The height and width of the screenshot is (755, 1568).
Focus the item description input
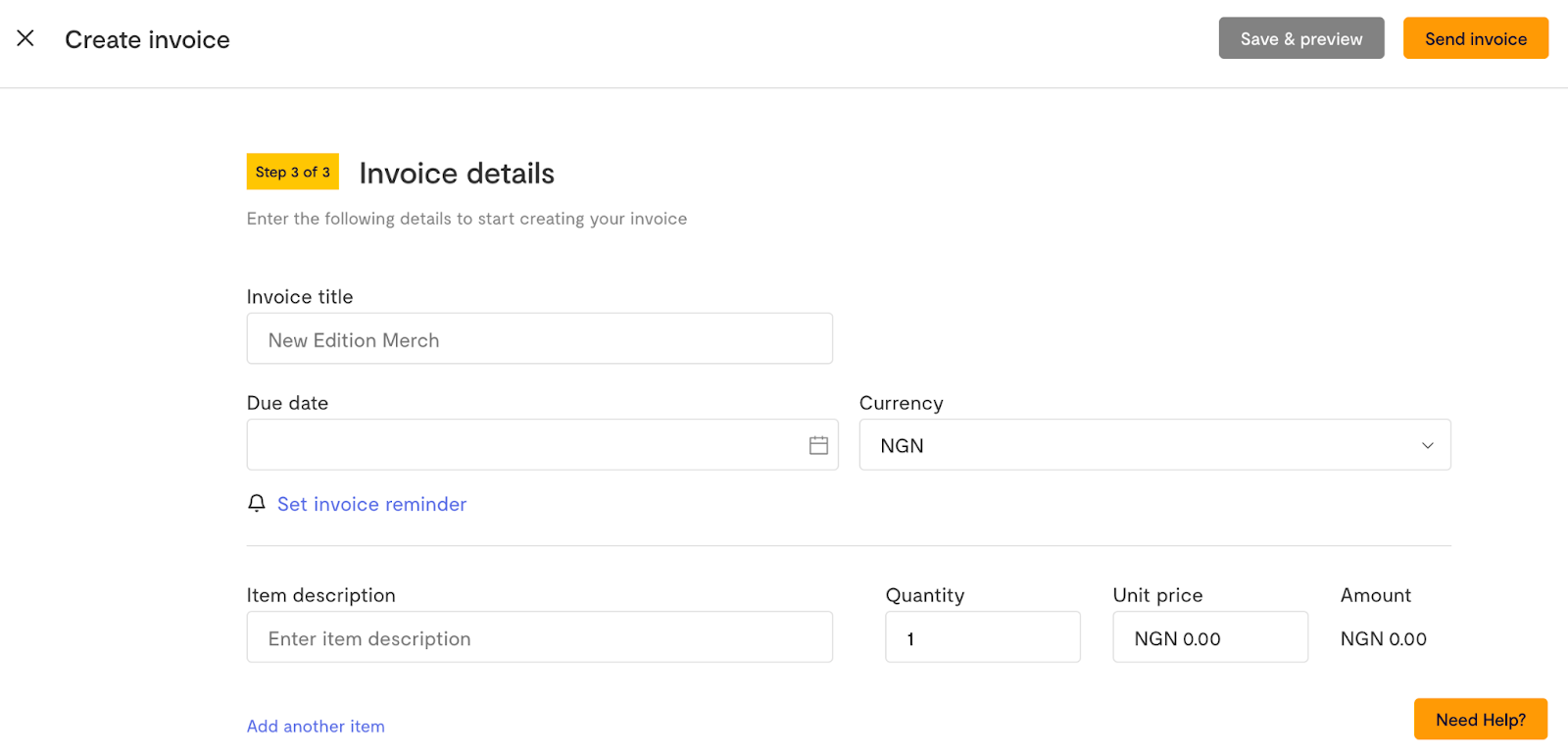tap(539, 637)
